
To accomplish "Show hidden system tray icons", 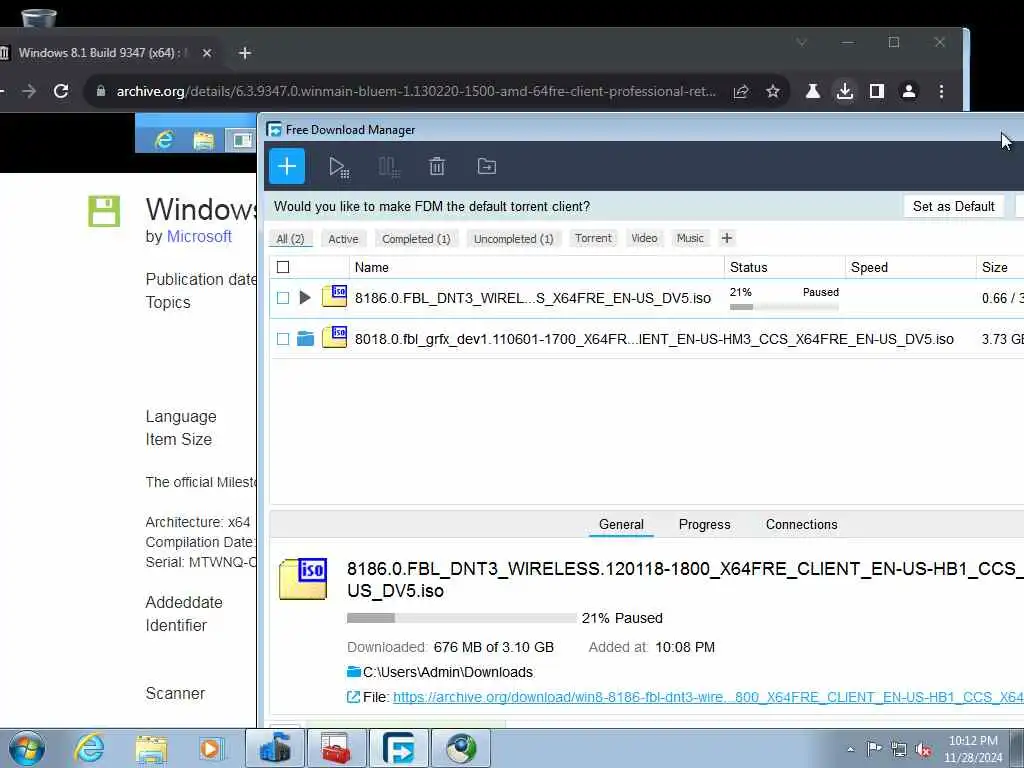I will (x=850, y=749).
